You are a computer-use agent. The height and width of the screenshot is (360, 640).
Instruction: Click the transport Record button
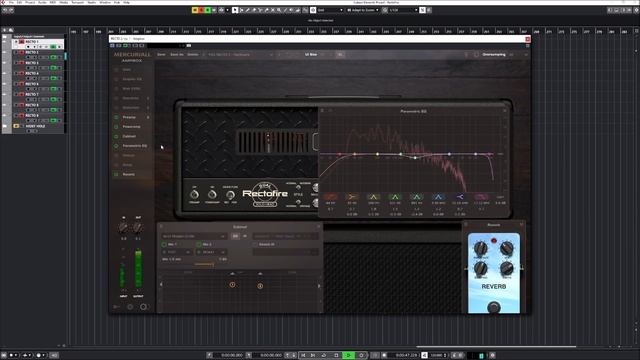(361, 355)
